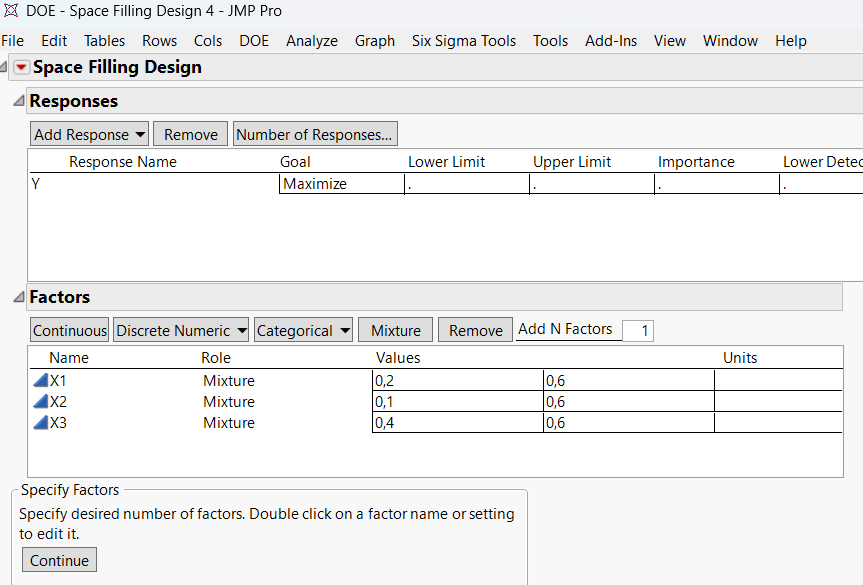The width and height of the screenshot is (863, 585).
Task: Open the Add-Ins menu
Action: 610,41
